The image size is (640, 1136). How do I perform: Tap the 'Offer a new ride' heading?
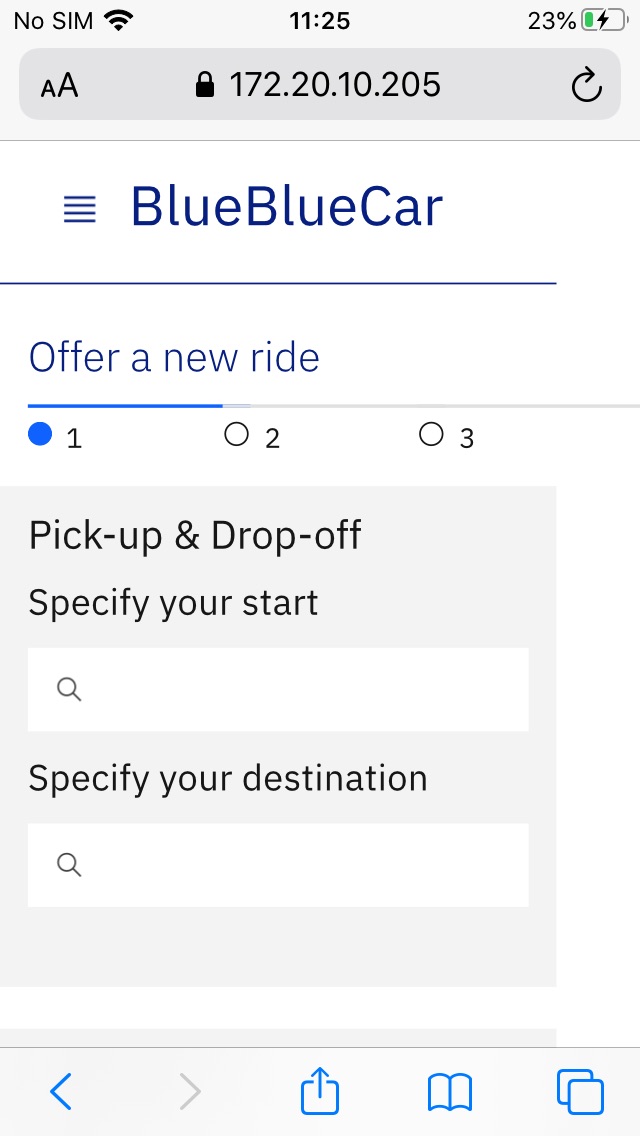(x=174, y=357)
